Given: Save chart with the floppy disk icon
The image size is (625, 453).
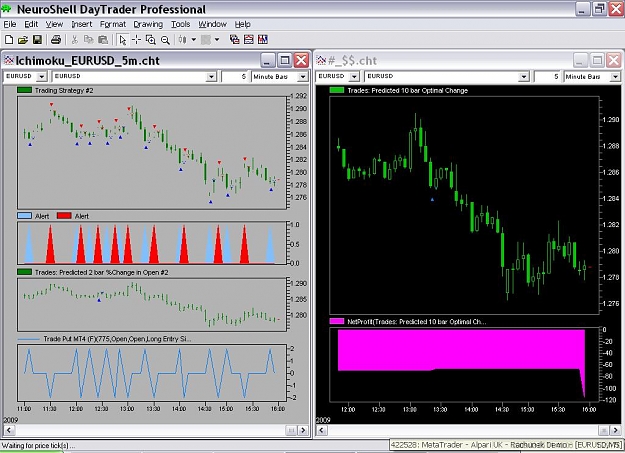Looking at the screenshot, I should [x=37, y=39].
